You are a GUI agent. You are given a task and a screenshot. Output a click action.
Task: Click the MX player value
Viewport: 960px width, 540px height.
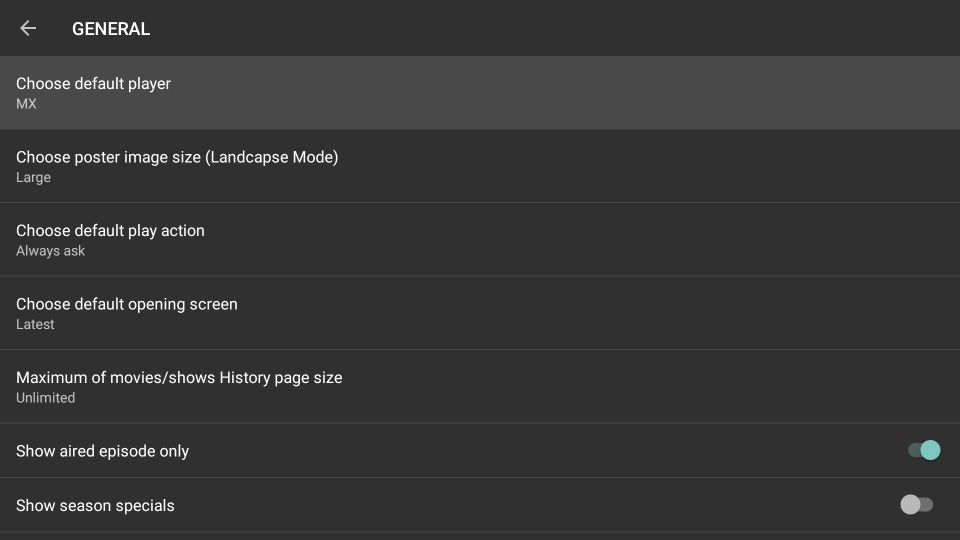(26, 104)
